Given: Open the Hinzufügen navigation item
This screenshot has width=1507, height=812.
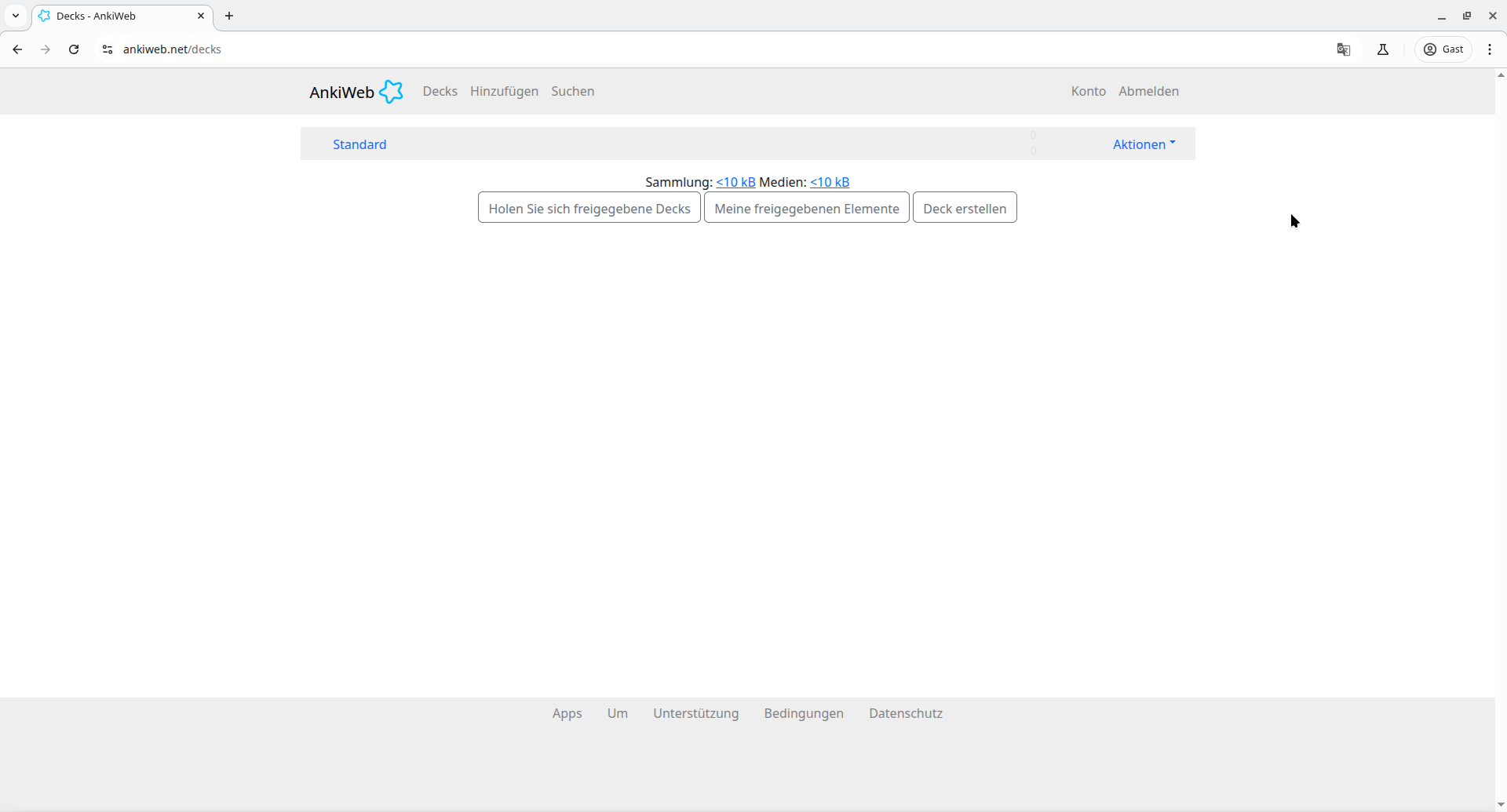Looking at the screenshot, I should coord(504,91).
